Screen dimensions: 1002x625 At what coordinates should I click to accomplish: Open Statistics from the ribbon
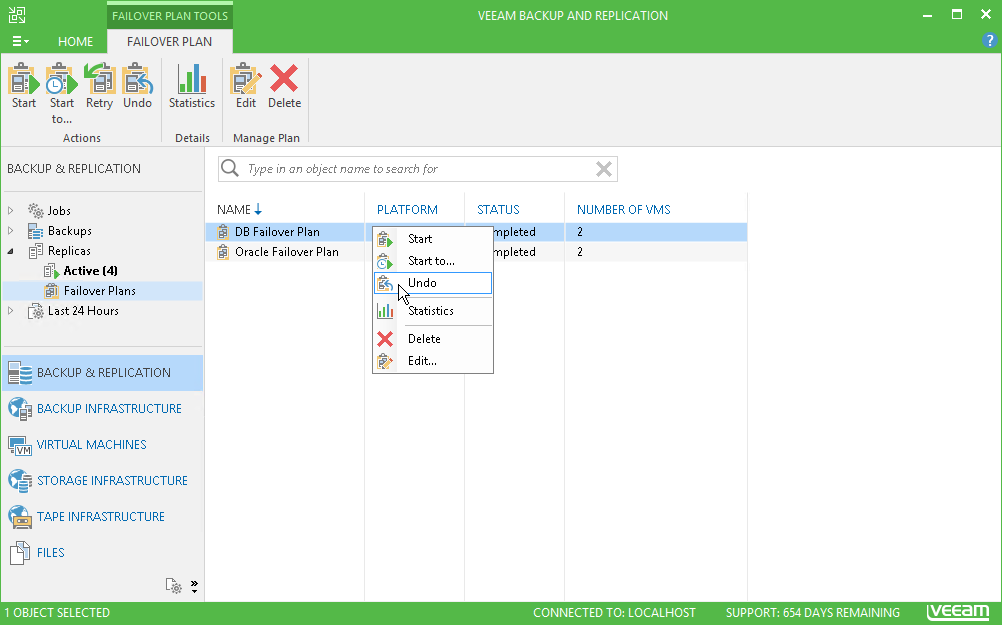(192, 86)
